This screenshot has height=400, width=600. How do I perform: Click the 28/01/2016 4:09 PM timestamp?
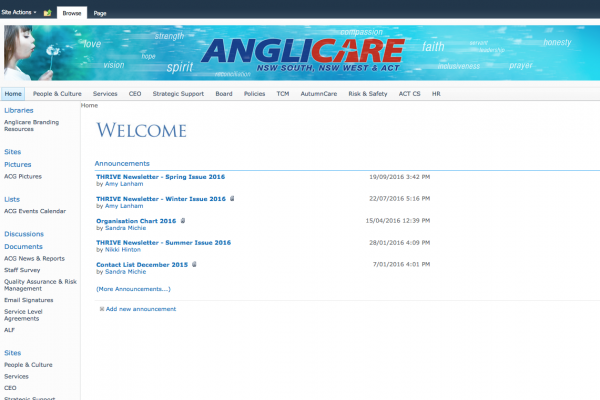[x=399, y=243]
